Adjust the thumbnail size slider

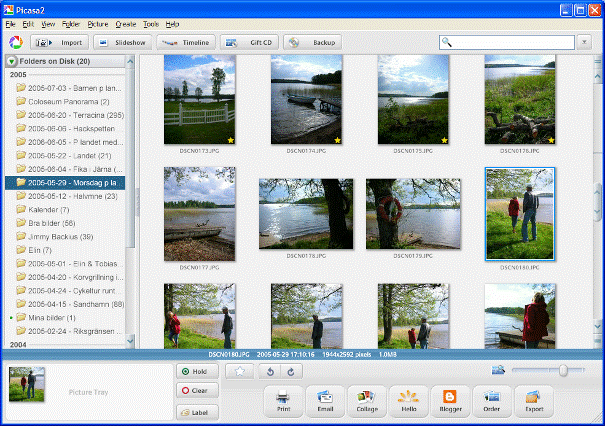click(x=564, y=370)
